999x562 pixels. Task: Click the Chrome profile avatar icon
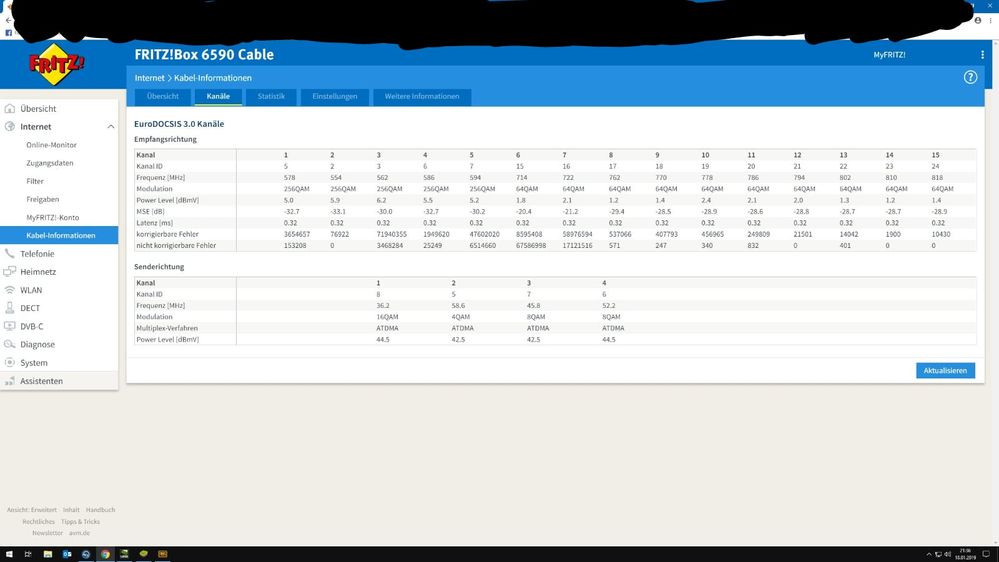pyautogui.click(x=977, y=20)
